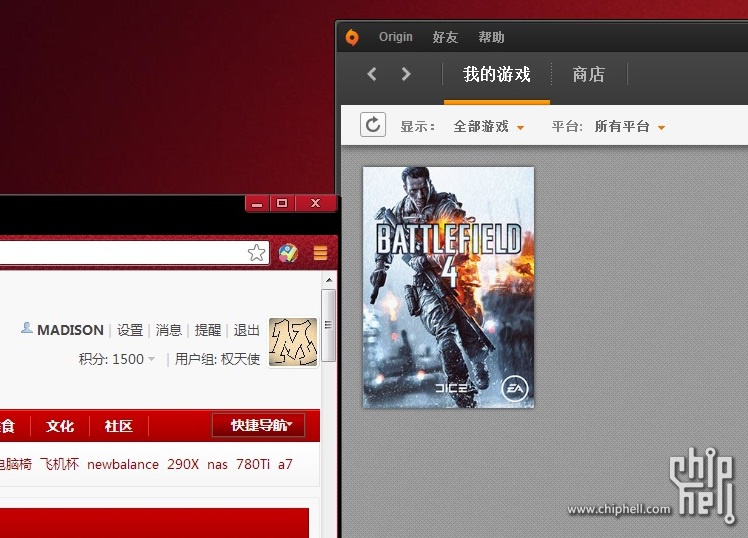Switch to the 我的游戏 tab
The image size is (748, 538).
point(497,74)
